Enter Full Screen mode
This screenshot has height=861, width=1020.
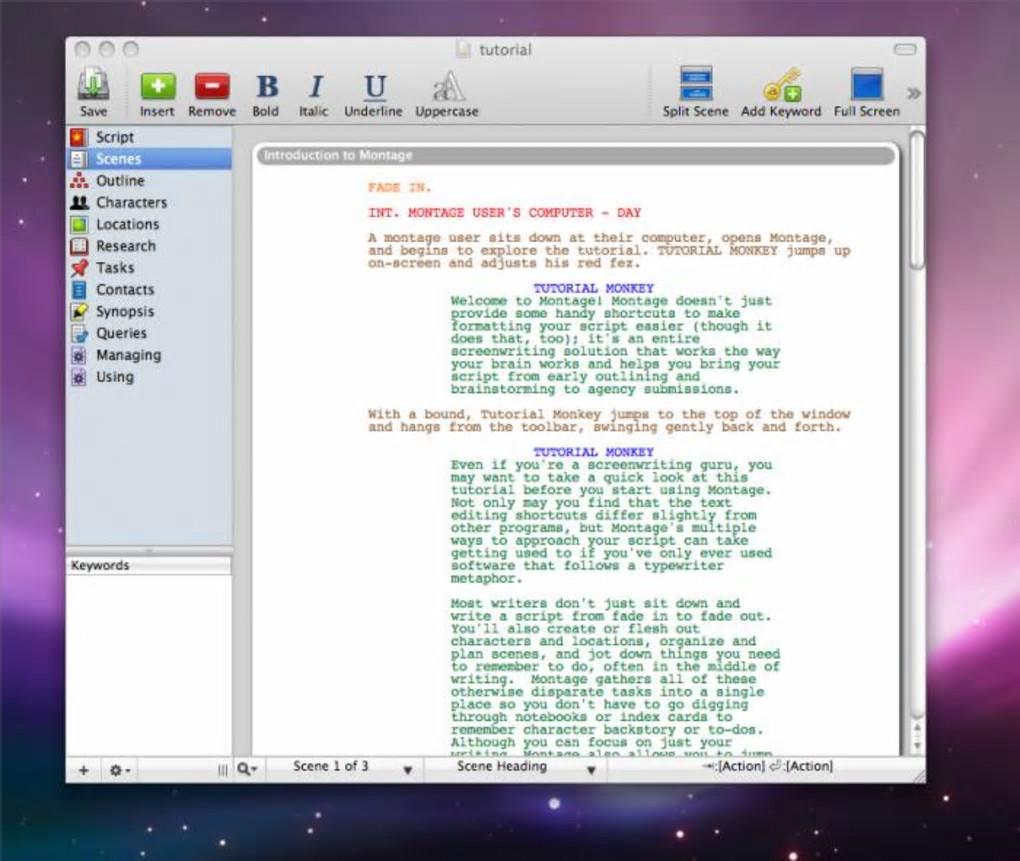pyautogui.click(x=866, y=85)
